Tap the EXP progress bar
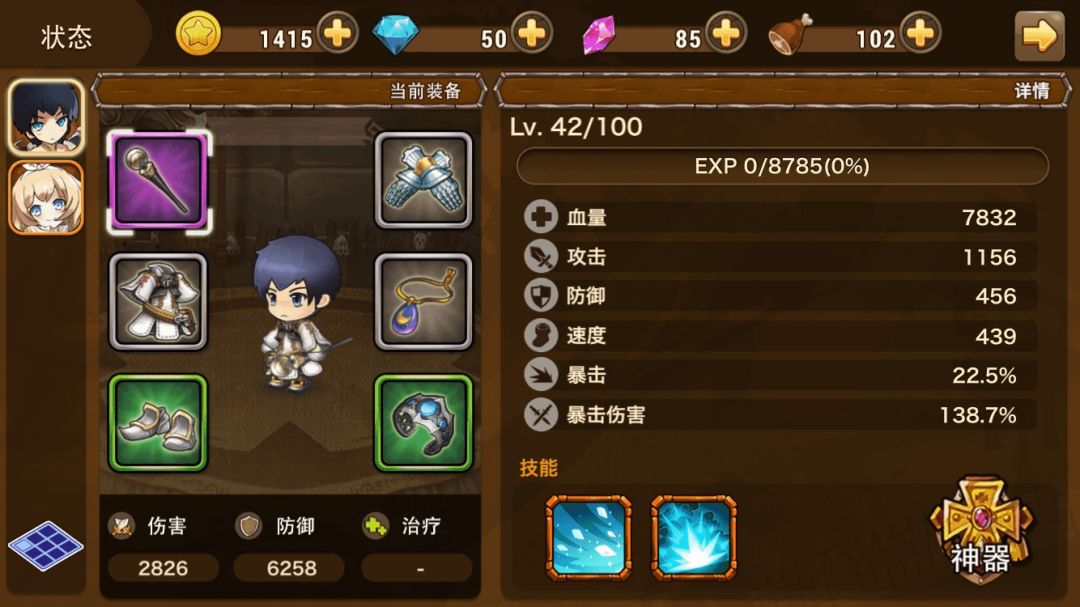This screenshot has height=607, width=1080. 782,166
